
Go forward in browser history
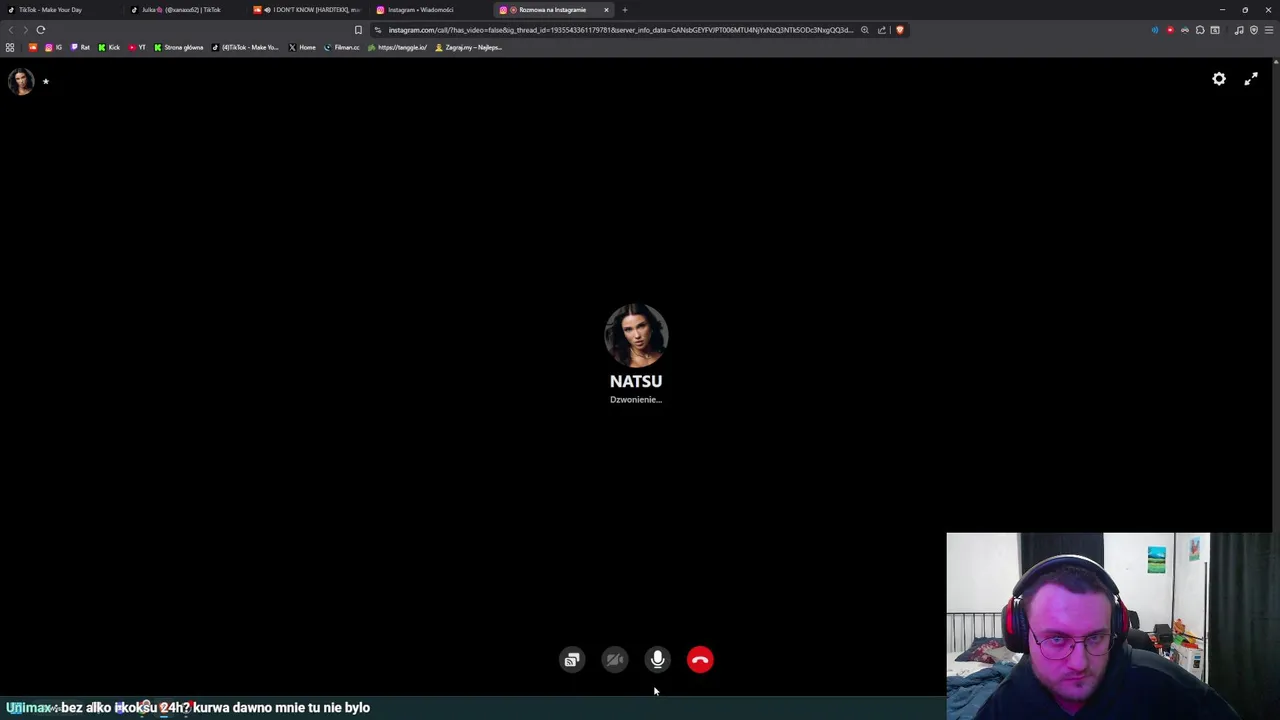25,30
